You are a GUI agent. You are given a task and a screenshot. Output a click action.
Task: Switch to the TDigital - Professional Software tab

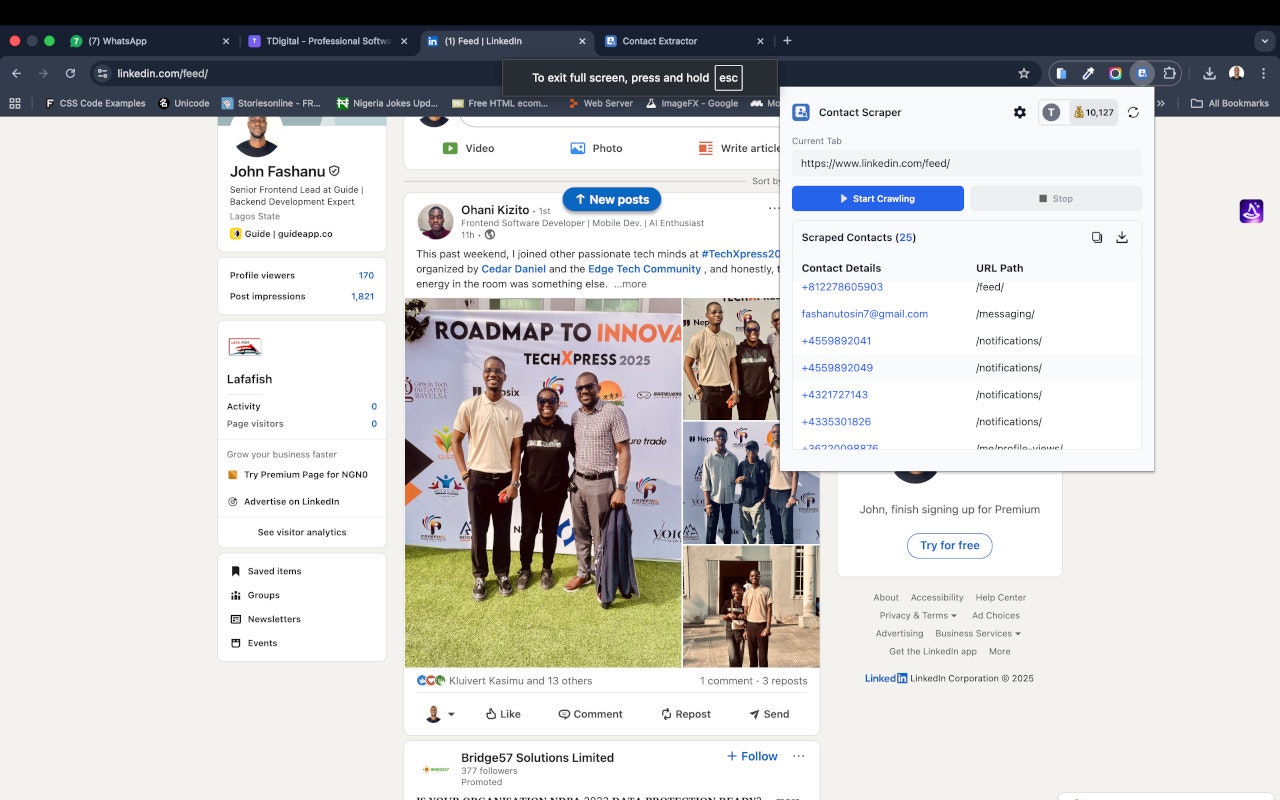[x=328, y=41]
